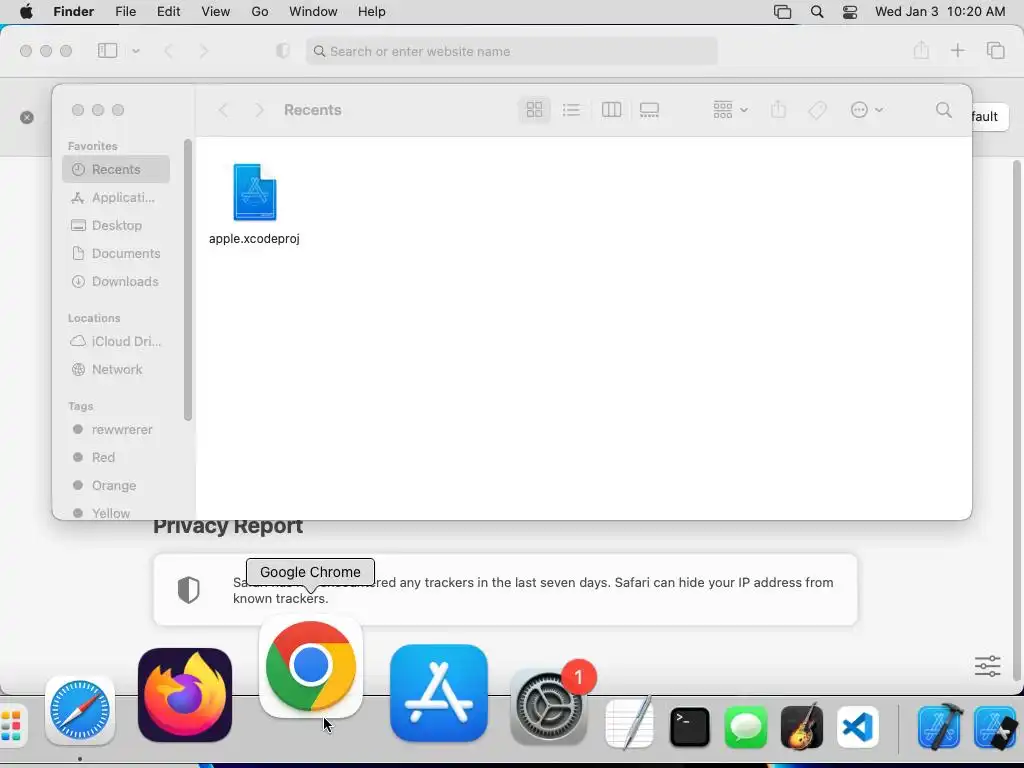Click the apple.xcodeproj file name
This screenshot has width=1024, height=768.
click(254, 238)
